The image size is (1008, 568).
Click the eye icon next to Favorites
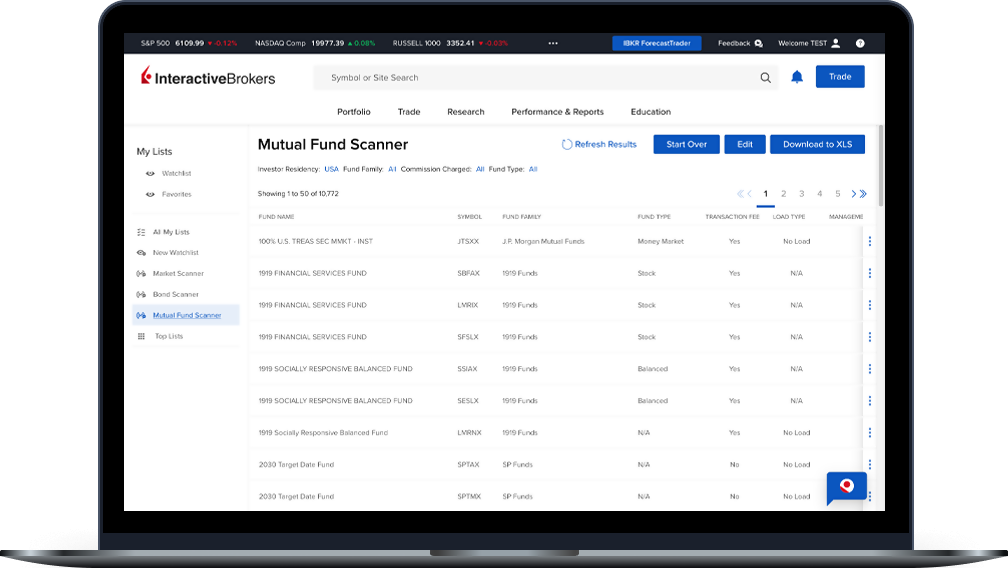(150, 194)
